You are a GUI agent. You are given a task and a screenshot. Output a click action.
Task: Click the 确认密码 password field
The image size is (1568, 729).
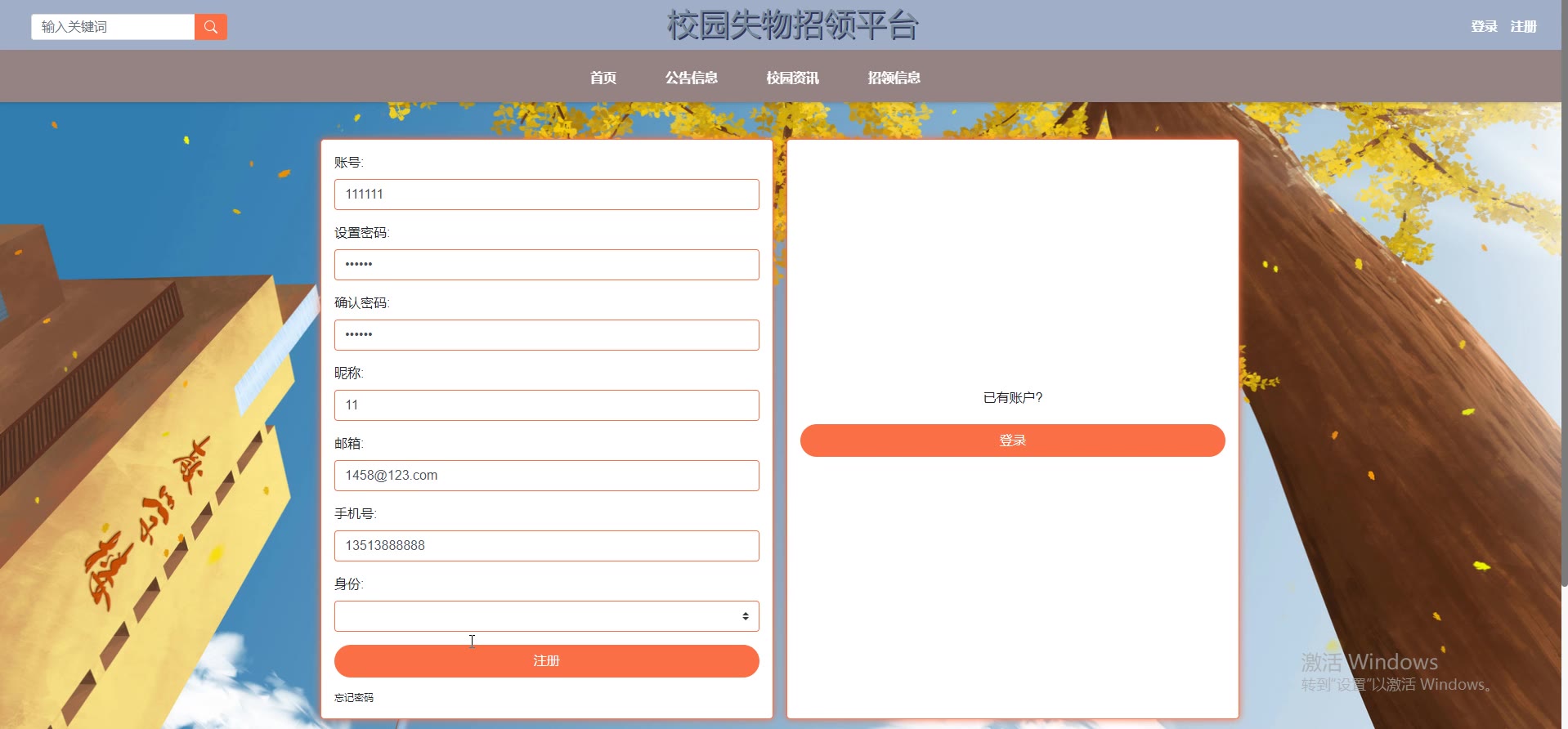pos(547,335)
